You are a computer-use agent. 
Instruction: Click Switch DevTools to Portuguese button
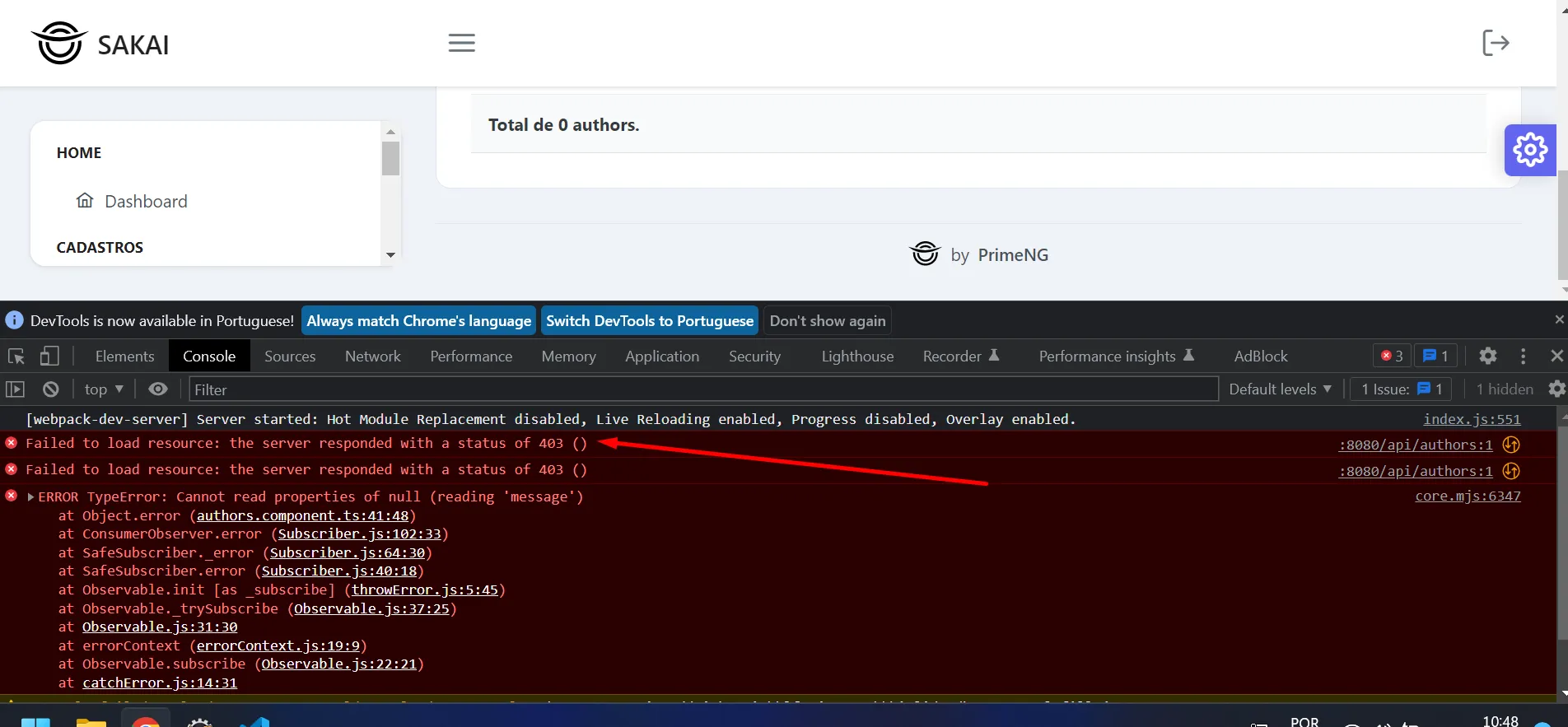pos(649,321)
